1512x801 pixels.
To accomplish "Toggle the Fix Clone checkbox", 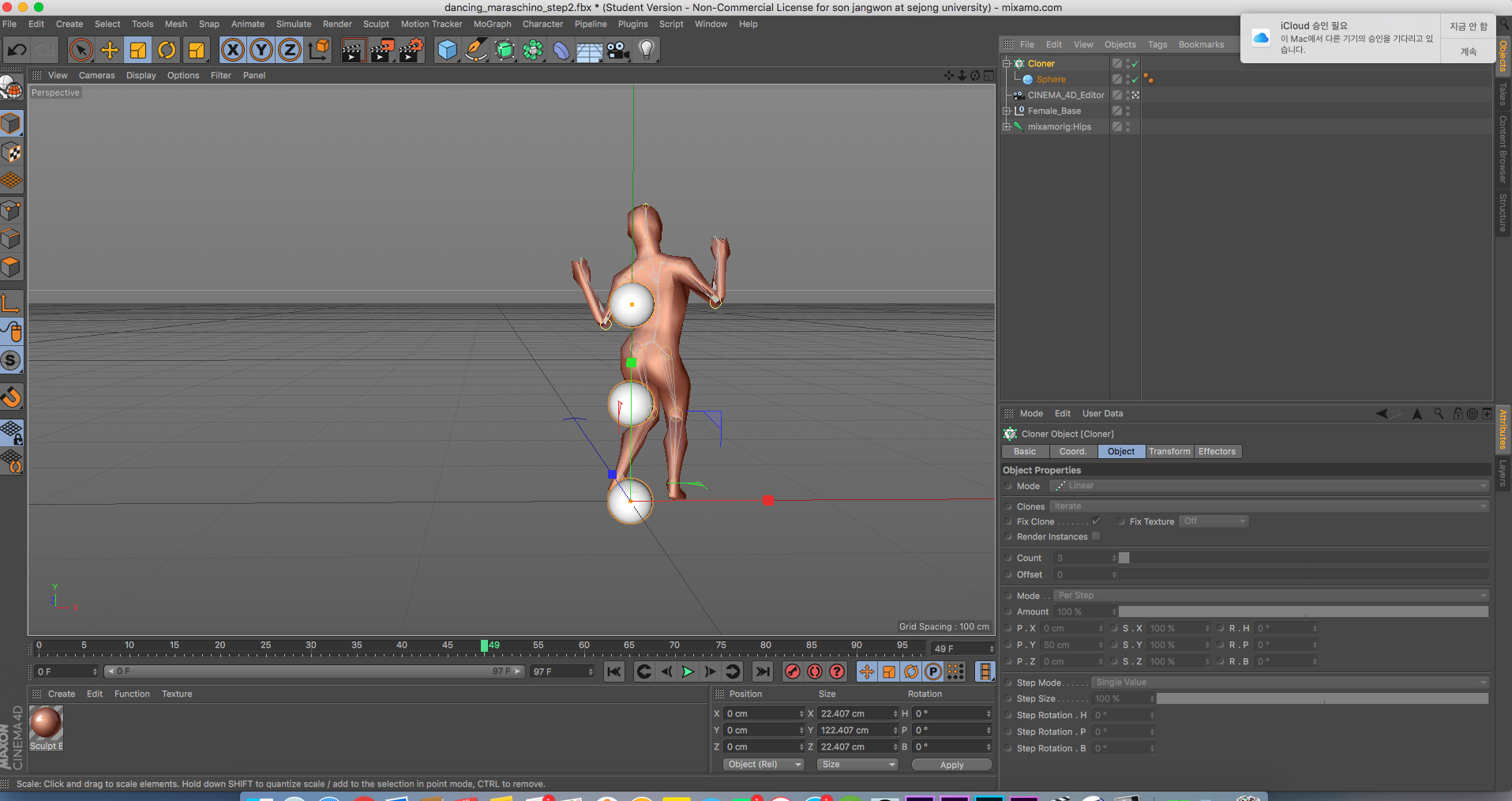I will click(1096, 521).
